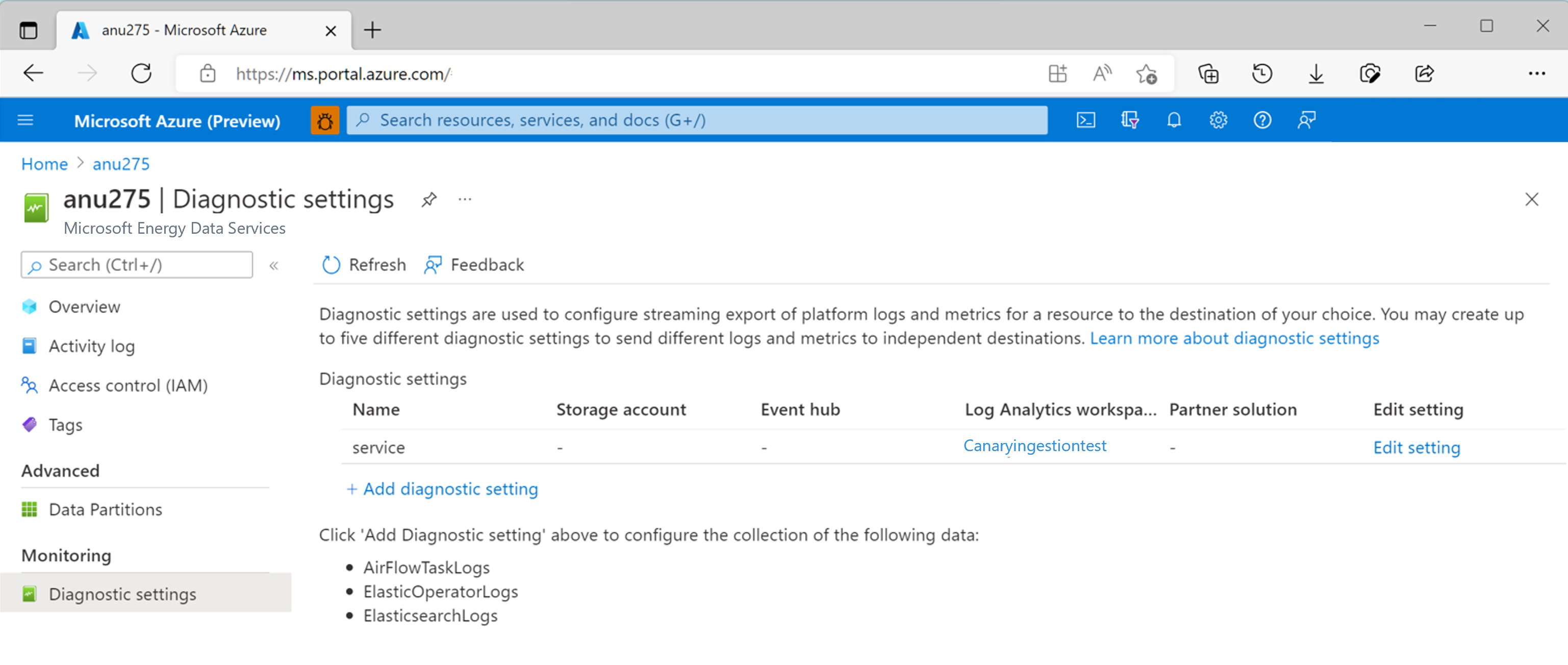The width and height of the screenshot is (1568, 665).
Task: Open directories and subscriptions filter
Action: pos(1130,120)
